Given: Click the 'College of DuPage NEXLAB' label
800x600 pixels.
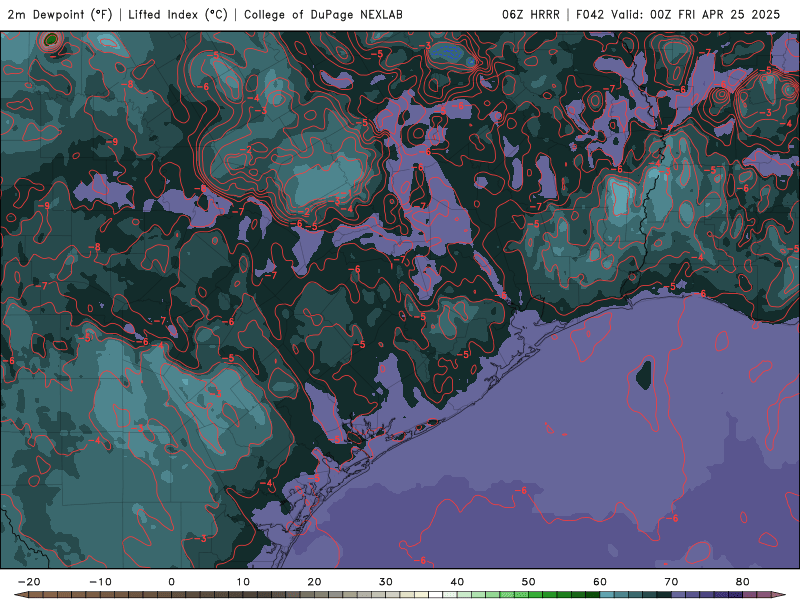Looking at the screenshot, I should coord(323,14).
